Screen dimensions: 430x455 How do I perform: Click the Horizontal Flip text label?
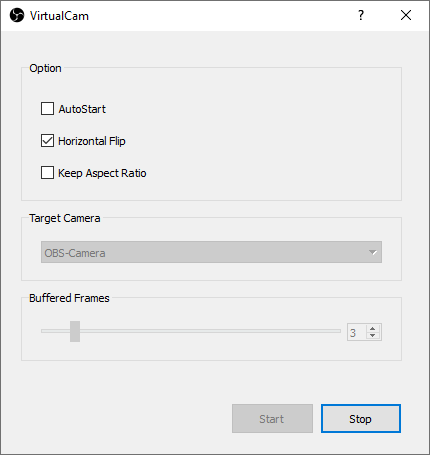[x=92, y=141]
